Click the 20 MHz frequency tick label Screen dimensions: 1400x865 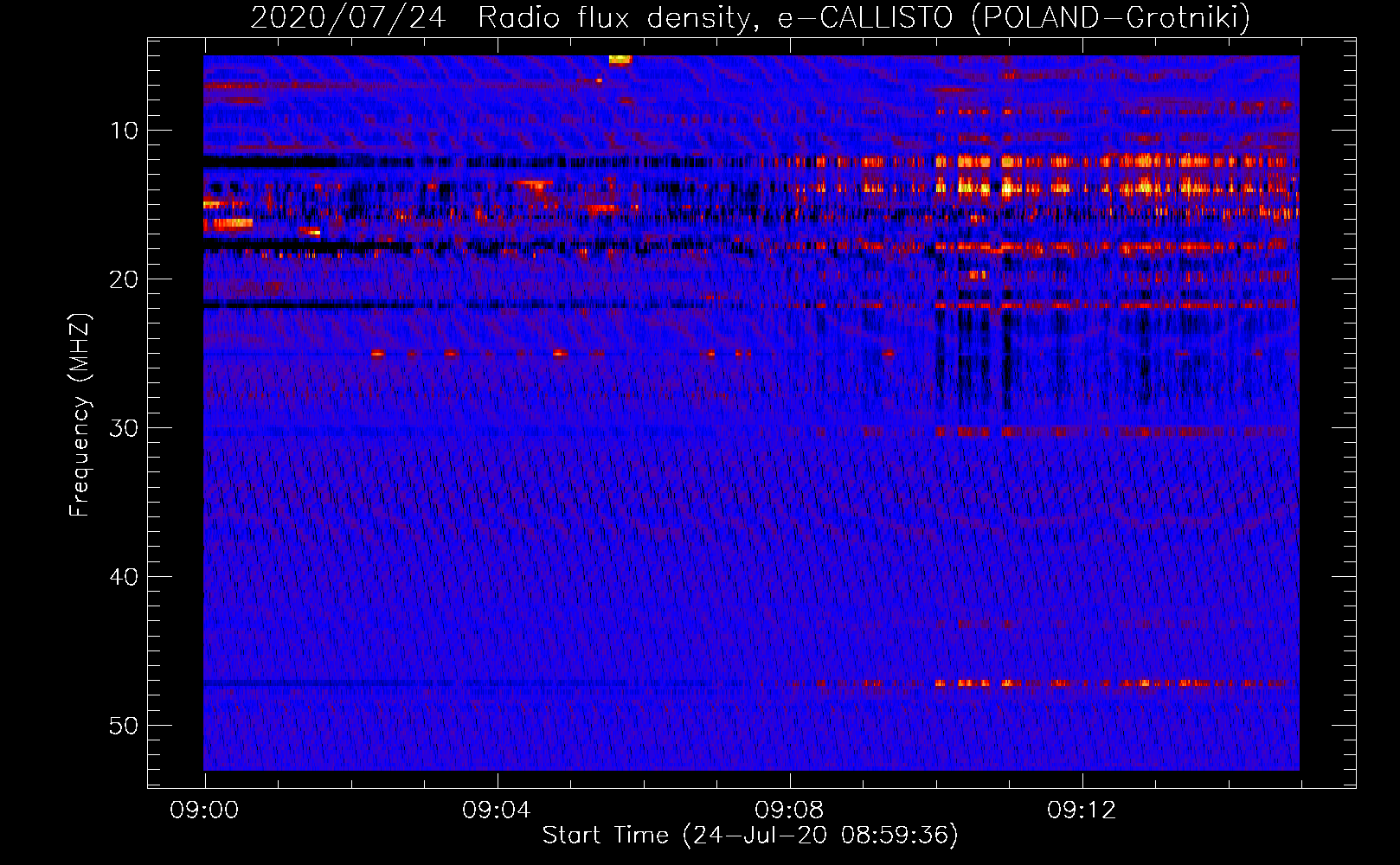tap(125, 279)
